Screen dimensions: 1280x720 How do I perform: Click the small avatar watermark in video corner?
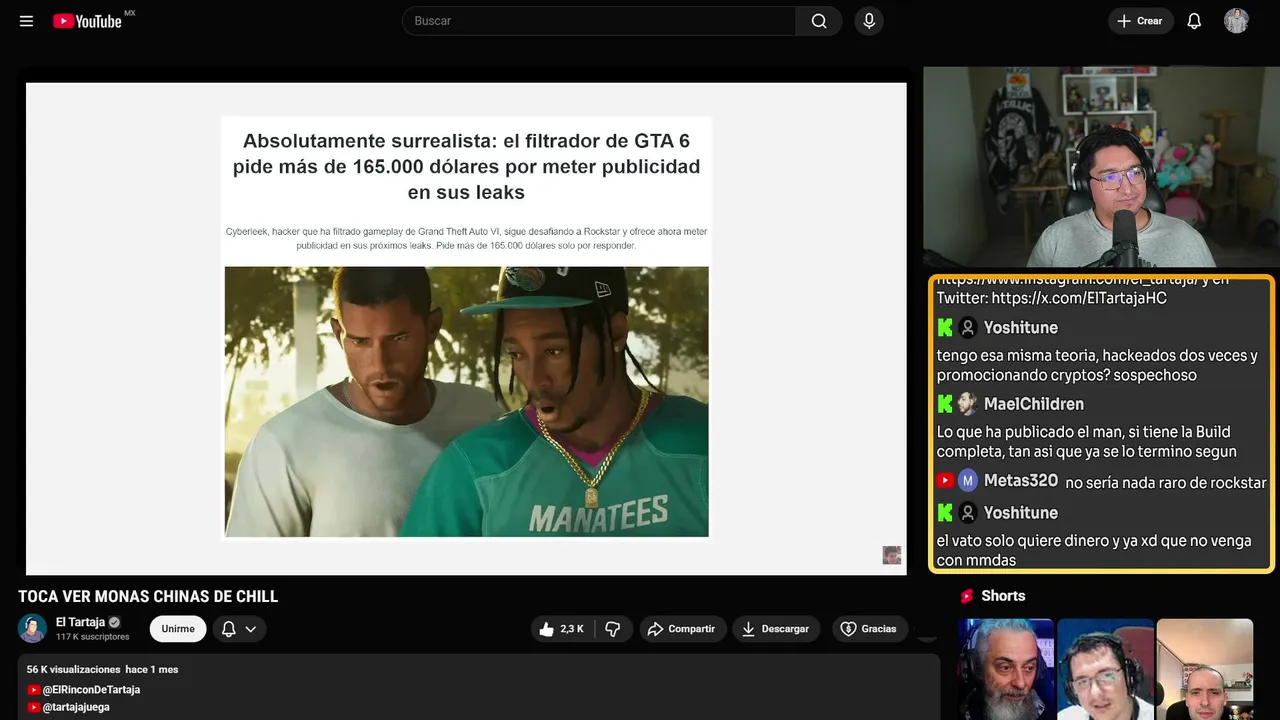pos(892,555)
